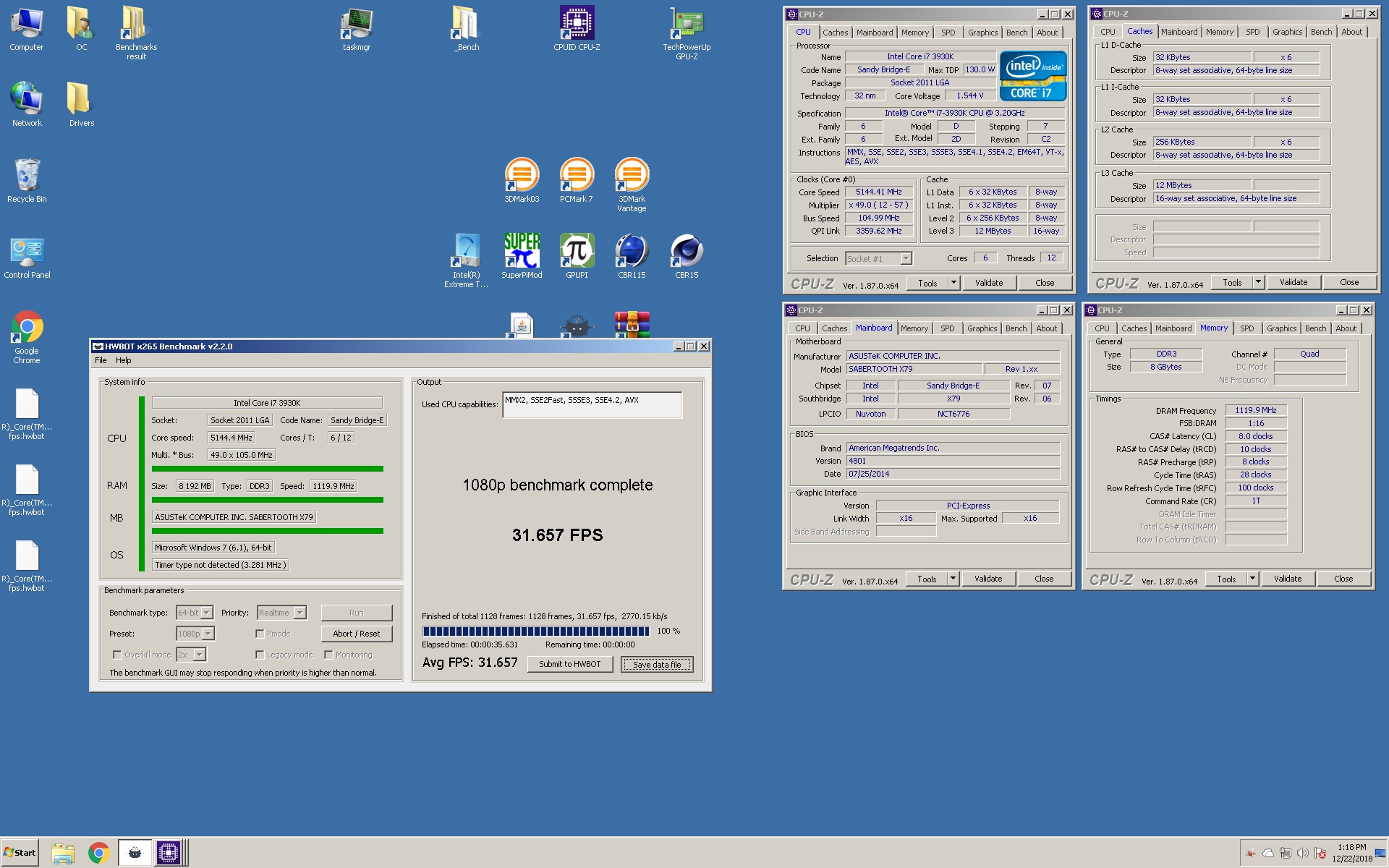Click the benchmark progress bar at 100%
This screenshot has height=868, width=1389.
536,631
